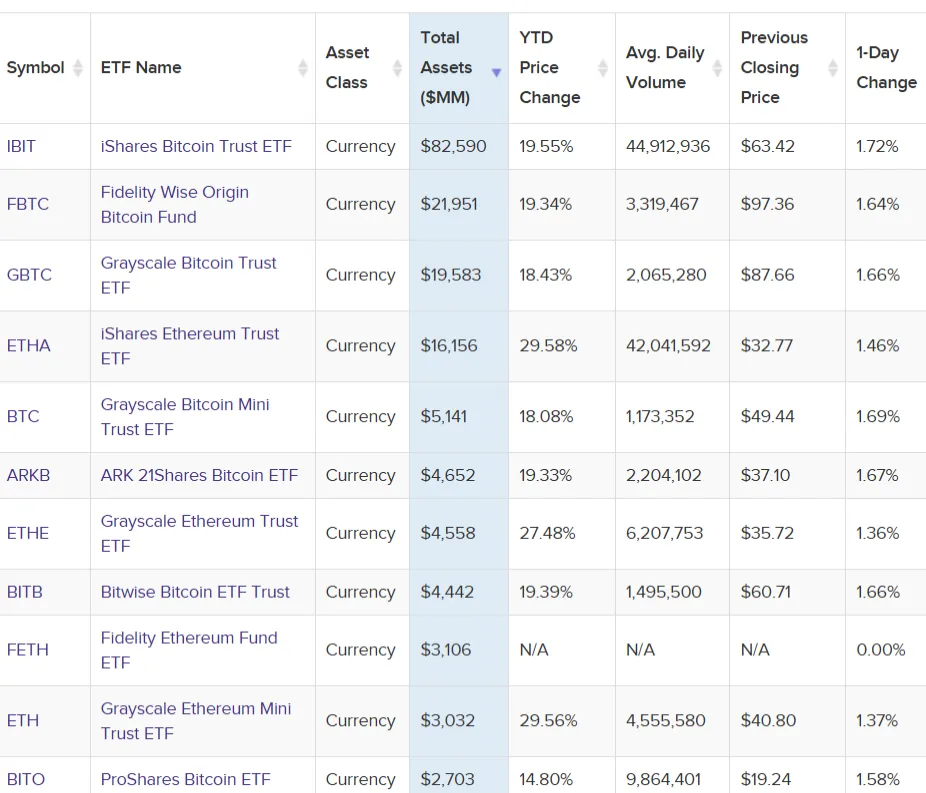Click Asset Class column sort arrows

[x=397, y=68]
